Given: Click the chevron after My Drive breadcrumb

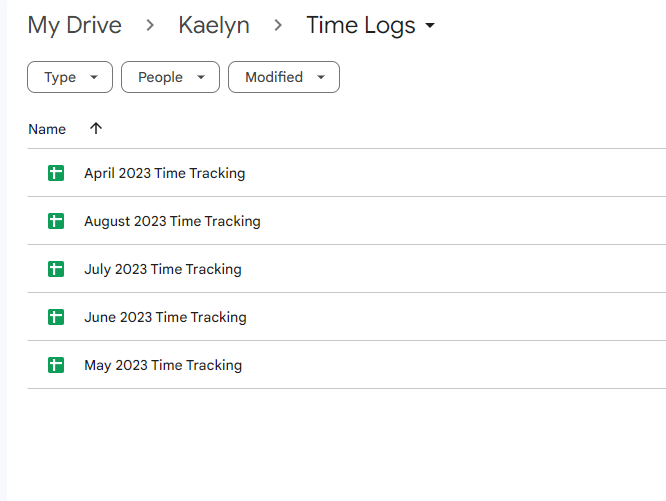Looking at the screenshot, I should pyautogui.click(x=149, y=26).
